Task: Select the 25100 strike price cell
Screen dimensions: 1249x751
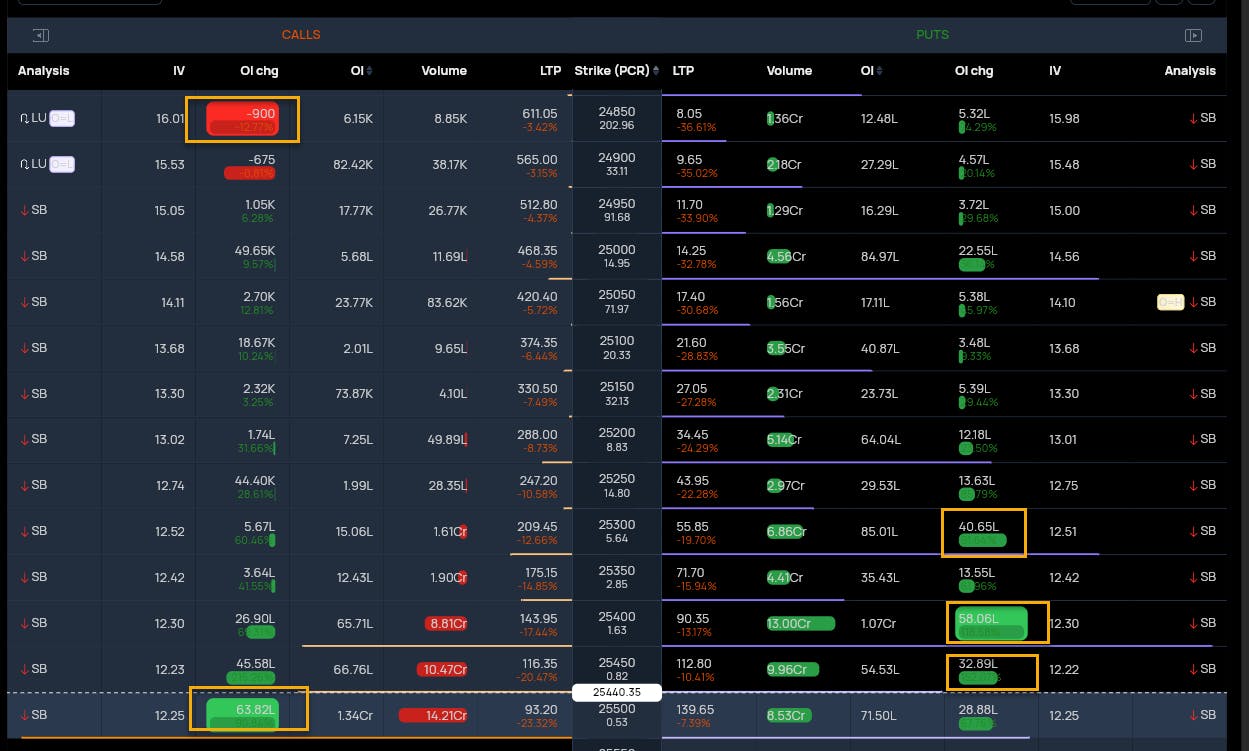Action: [x=616, y=348]
